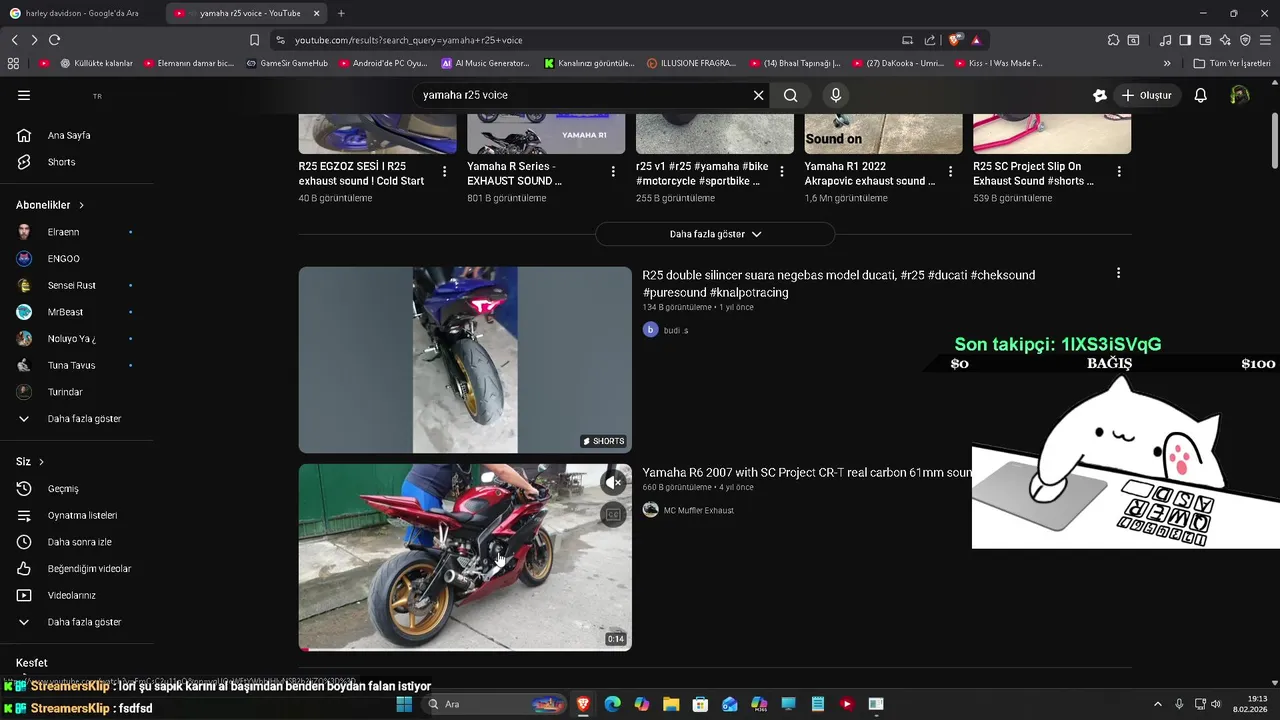Screen dimensions: 1280x720
Task: Clear the search box with the X icon
Action: pos(758,95)
